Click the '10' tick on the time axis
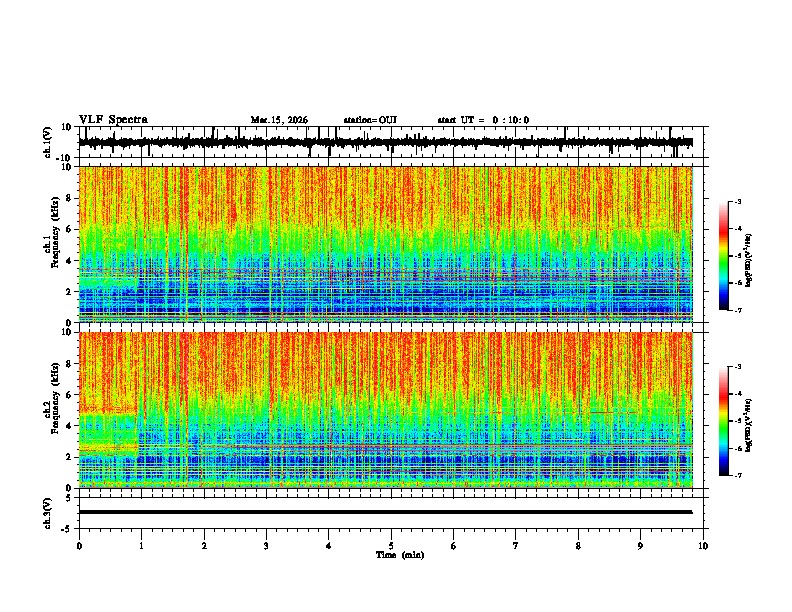The width and height of the screenshot is (792, 612). point(703,546)
